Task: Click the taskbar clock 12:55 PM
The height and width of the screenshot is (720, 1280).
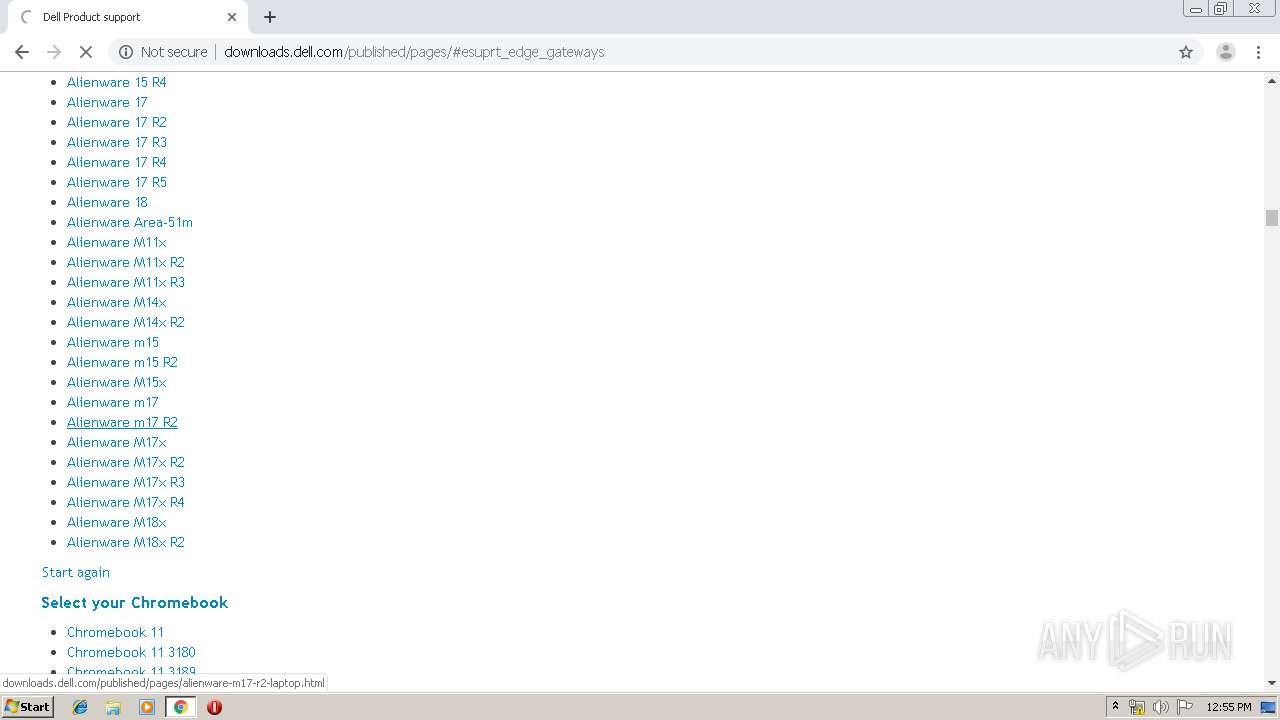Action: (1229, 707)
